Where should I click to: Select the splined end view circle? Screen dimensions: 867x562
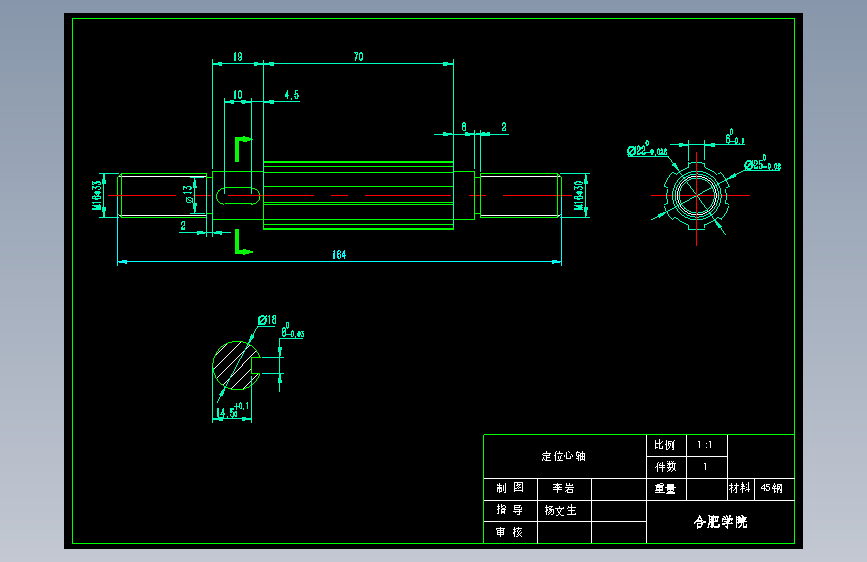tap(697, 195)
